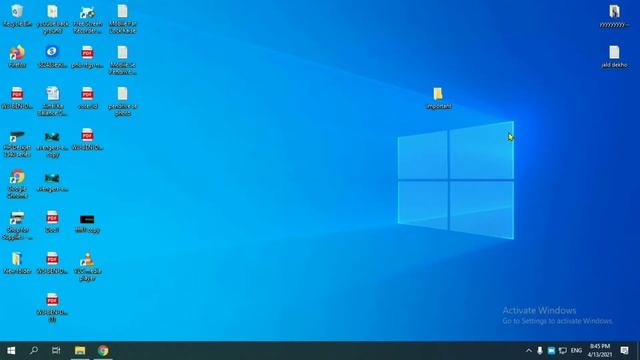Click the network status tray icon
Viewport: 640px width, 360px height.
click(562, 351)
